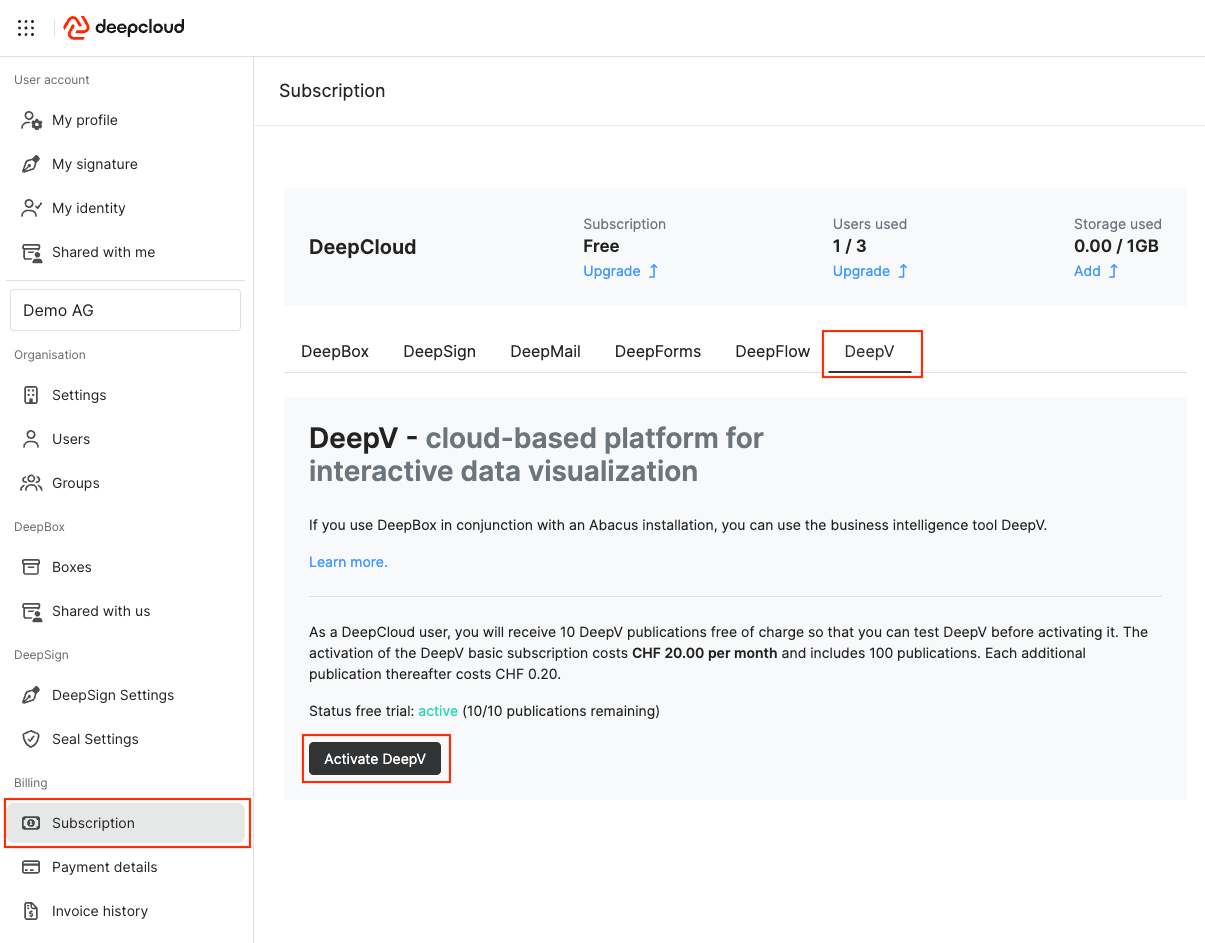
Task: Select the My identity icon
Action: [x=32, y=208]
